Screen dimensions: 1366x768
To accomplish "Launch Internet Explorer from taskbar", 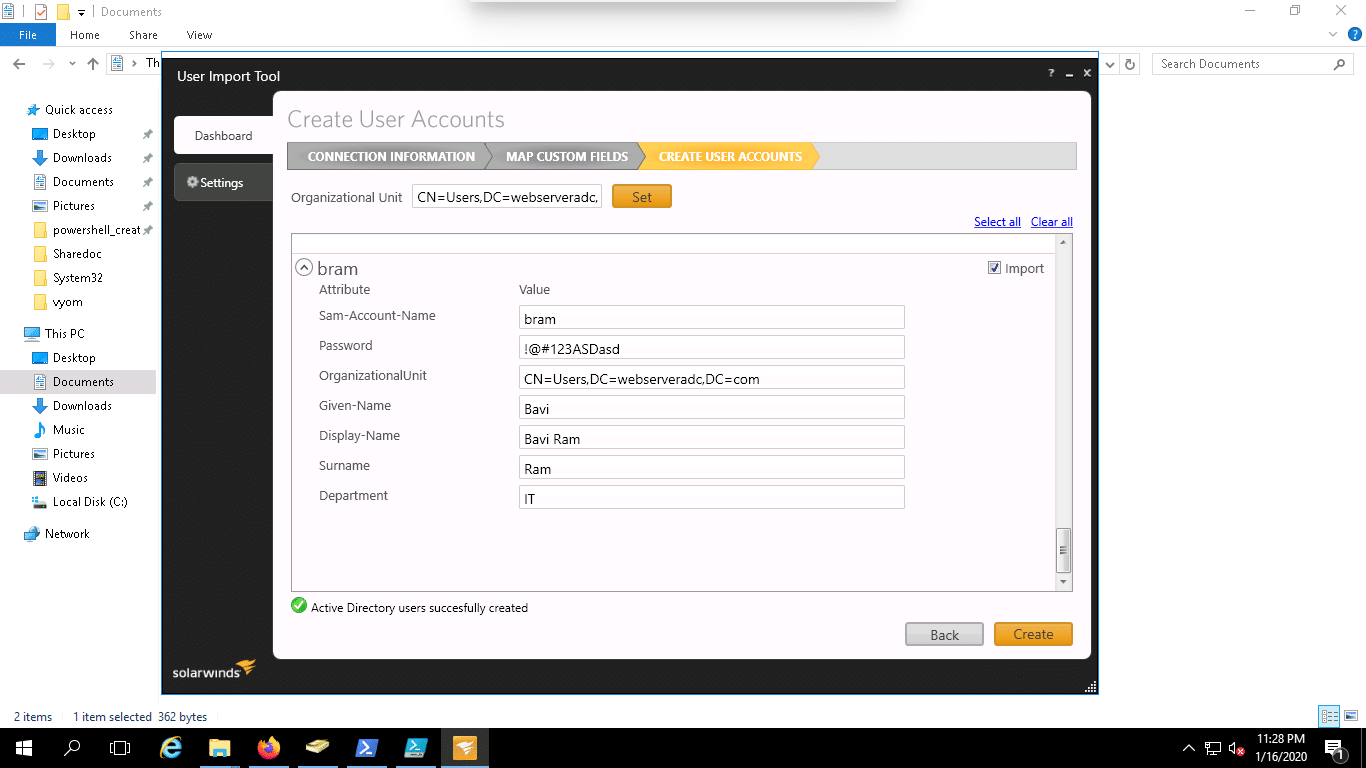I will 172,748.
